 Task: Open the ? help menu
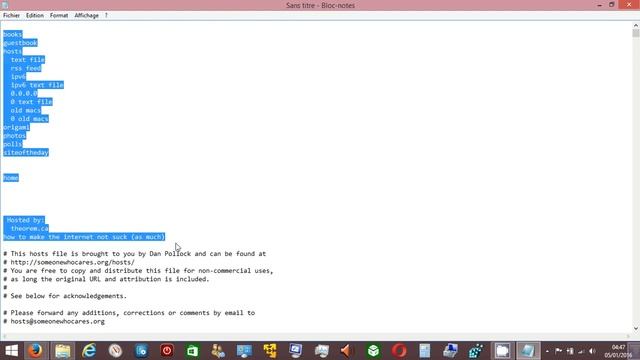[x=106, y=16]
